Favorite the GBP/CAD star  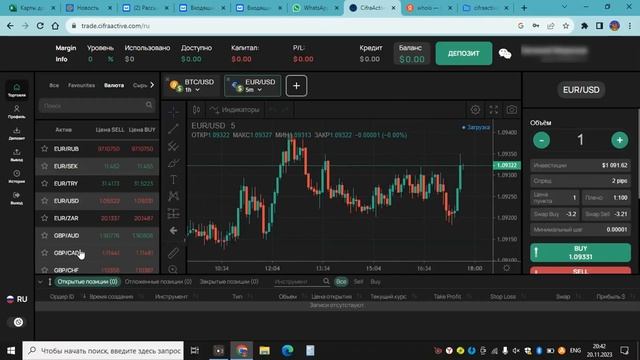click(x=44, y=253)
